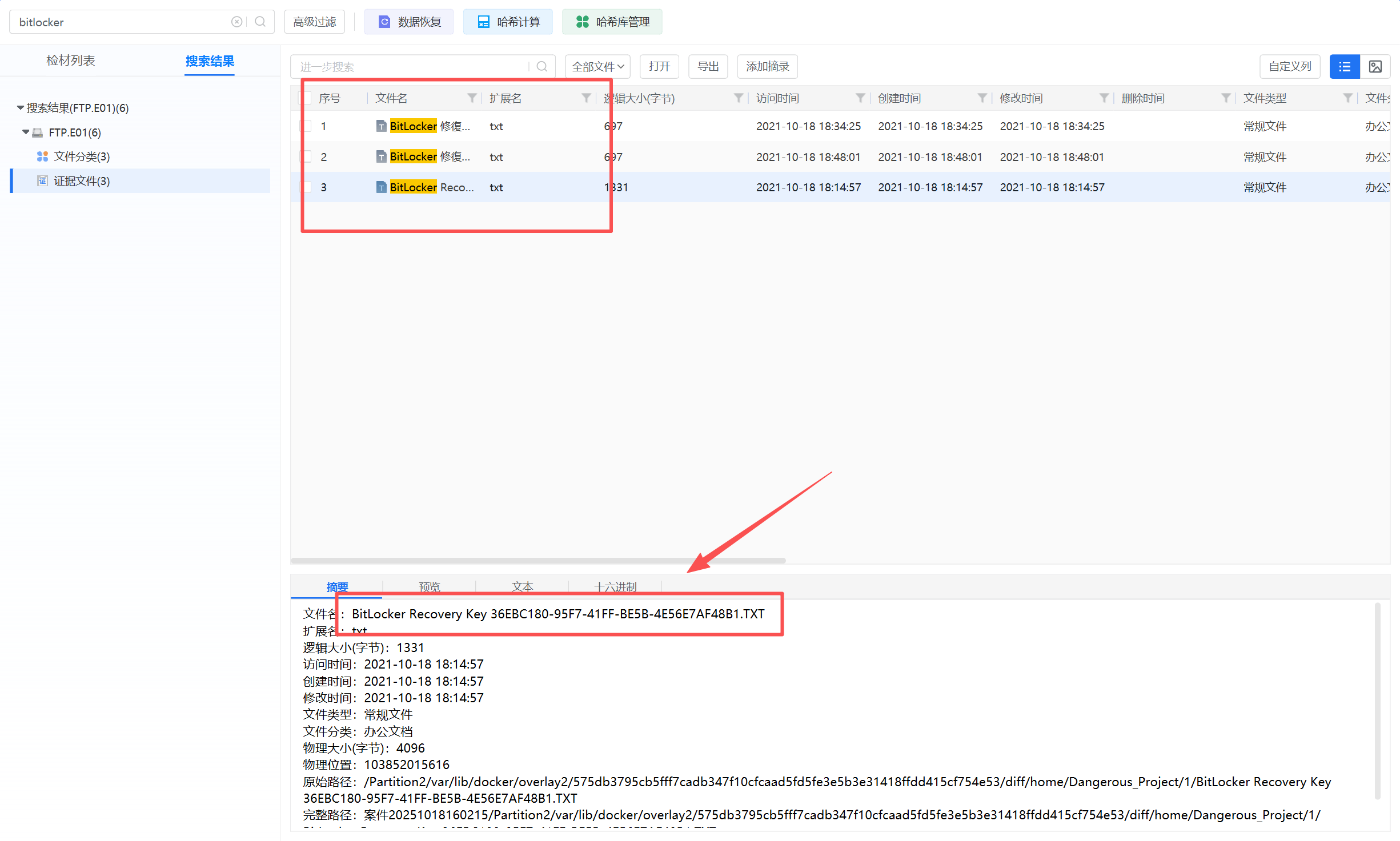Click filter funnel icon on 文件名 column
The width and height of the screenshot is (1400, 841).
click(x=472, y=98)
